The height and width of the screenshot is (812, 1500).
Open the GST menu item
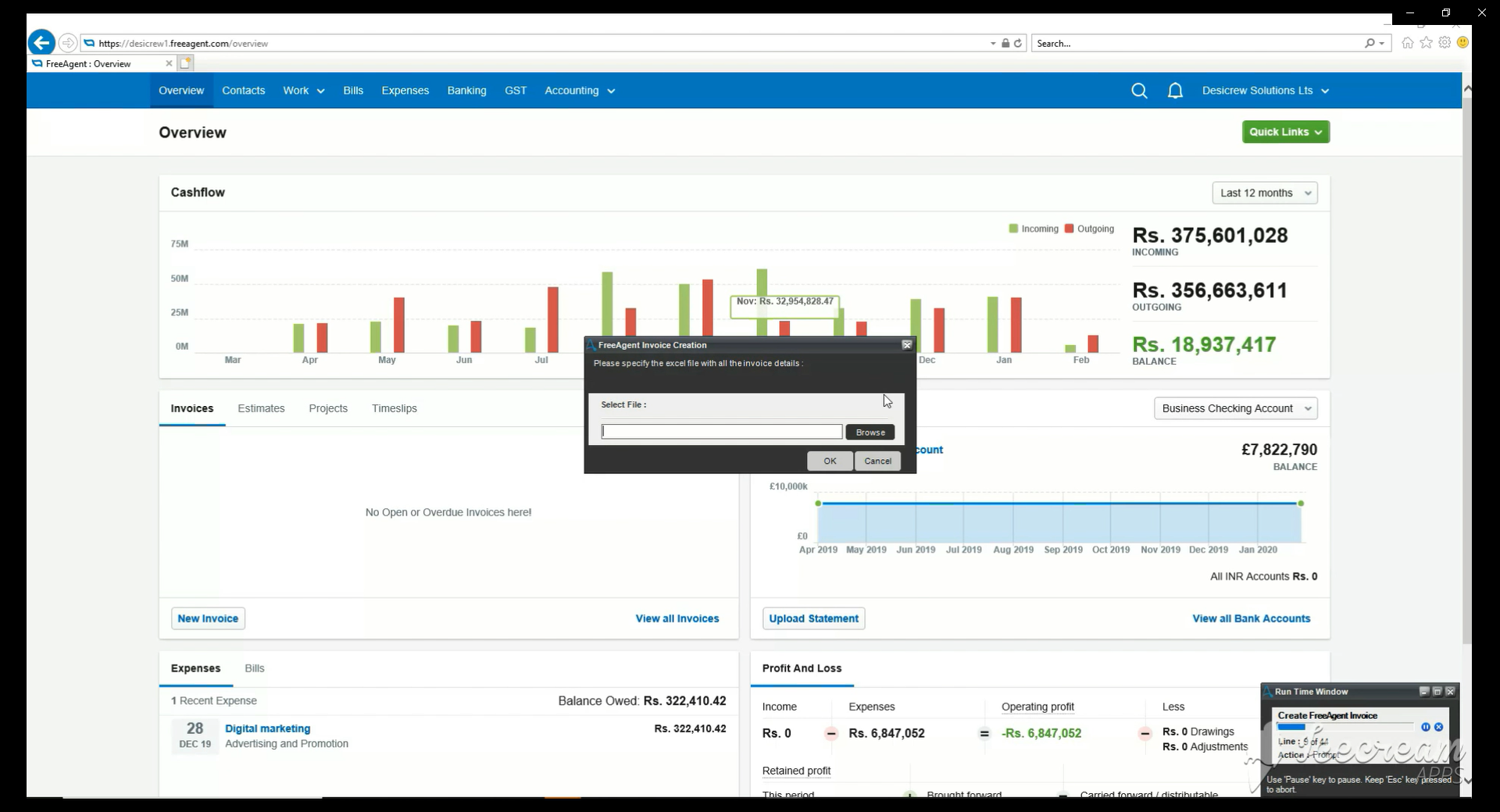(516, 91)
